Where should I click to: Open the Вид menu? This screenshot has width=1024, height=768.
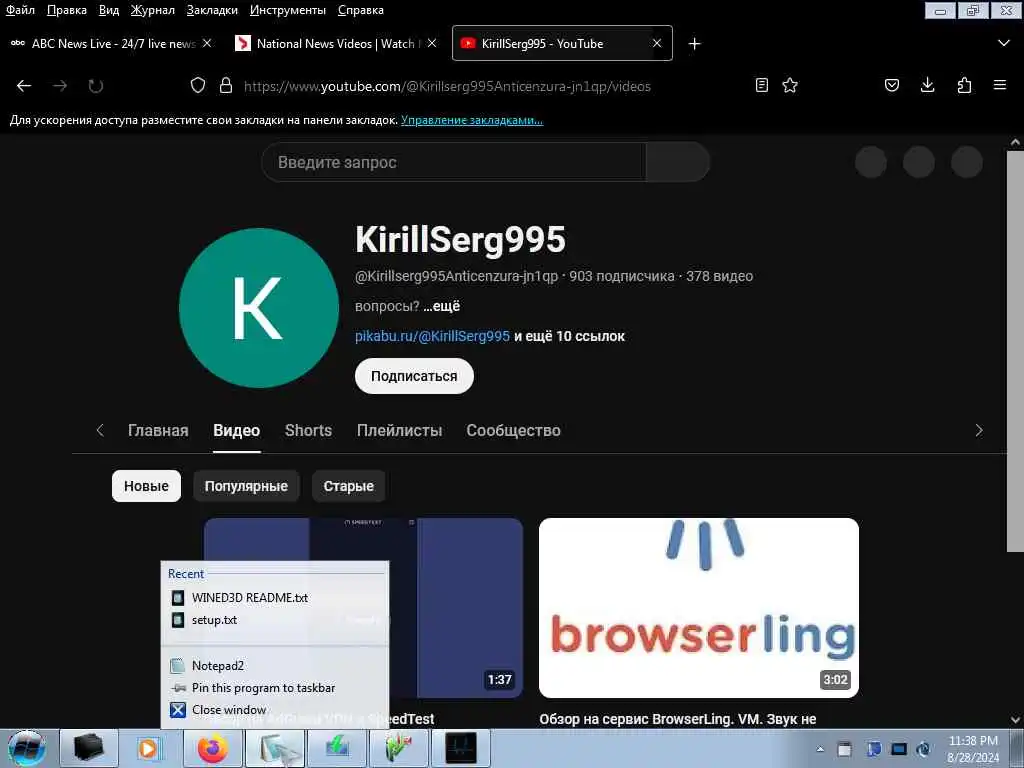pyautogui.click(x=109, y=10)
